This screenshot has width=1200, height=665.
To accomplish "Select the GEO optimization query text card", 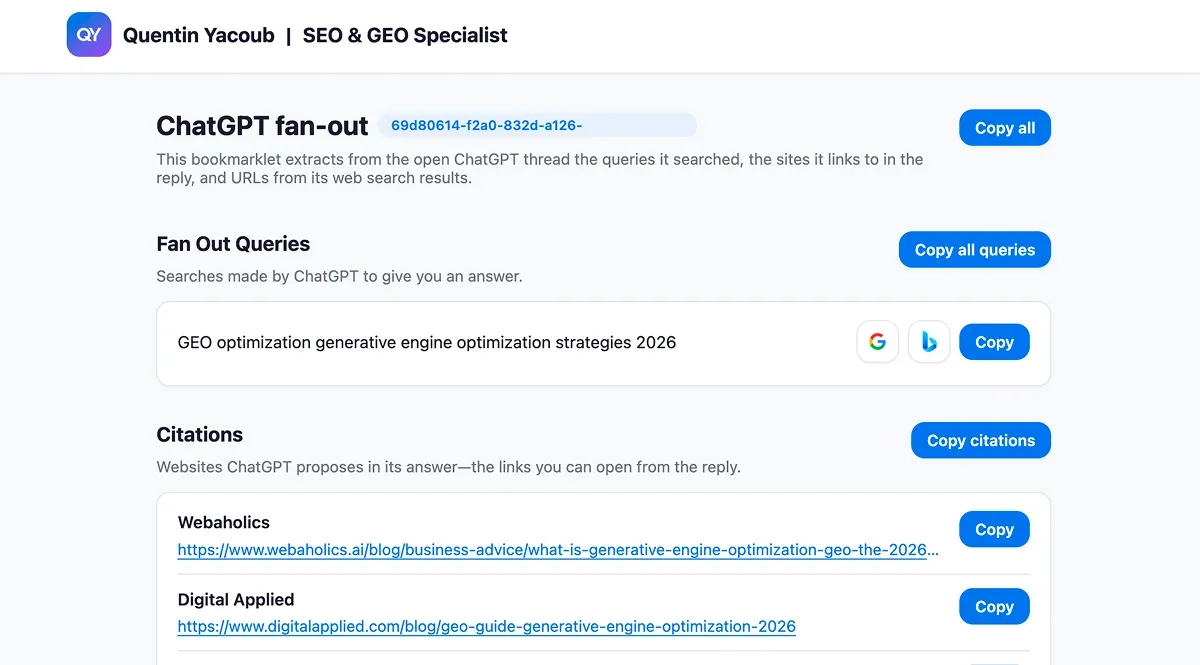I will point(428,342).
